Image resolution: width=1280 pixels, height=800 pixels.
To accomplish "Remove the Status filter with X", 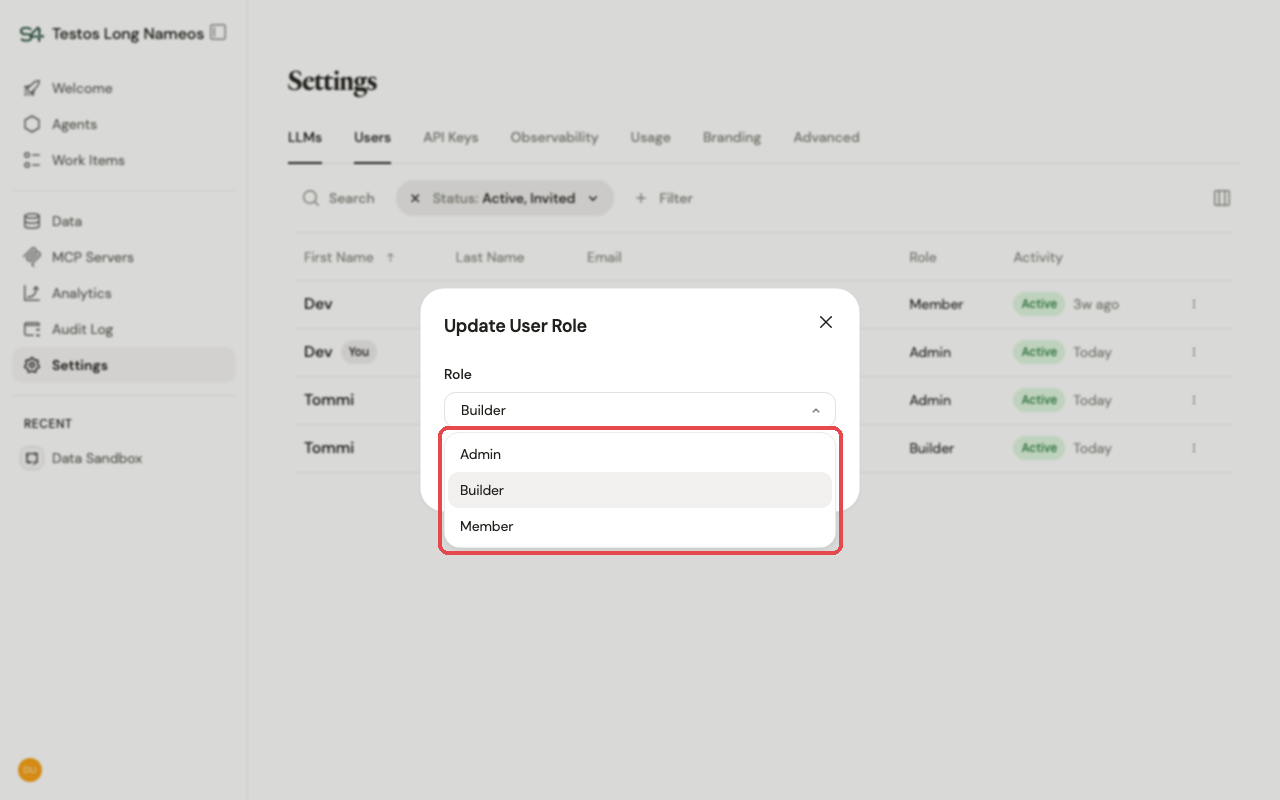I will [415, 198].
